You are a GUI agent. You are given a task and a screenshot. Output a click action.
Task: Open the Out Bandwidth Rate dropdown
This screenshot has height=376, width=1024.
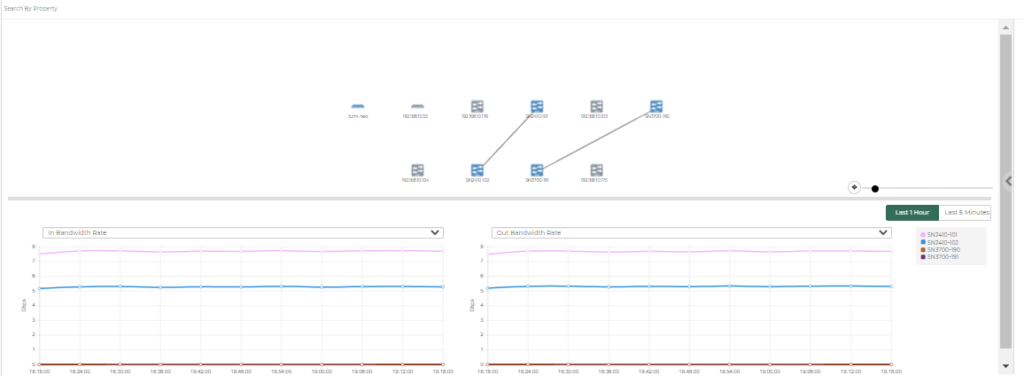tap(691, 232)
